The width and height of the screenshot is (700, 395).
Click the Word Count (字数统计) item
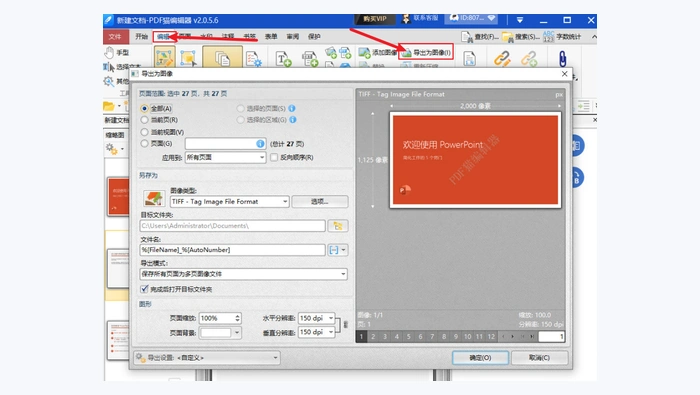click(x=562, y=37)
